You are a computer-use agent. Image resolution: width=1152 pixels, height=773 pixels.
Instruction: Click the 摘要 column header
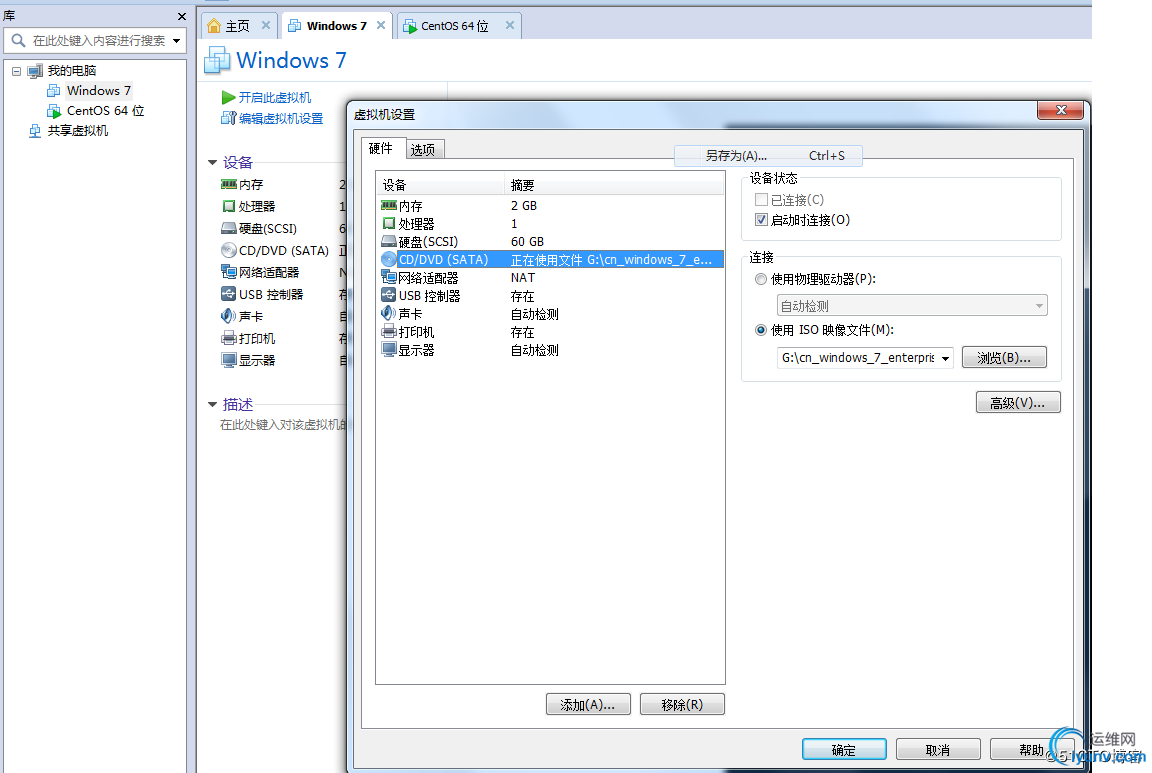[614, 185]
